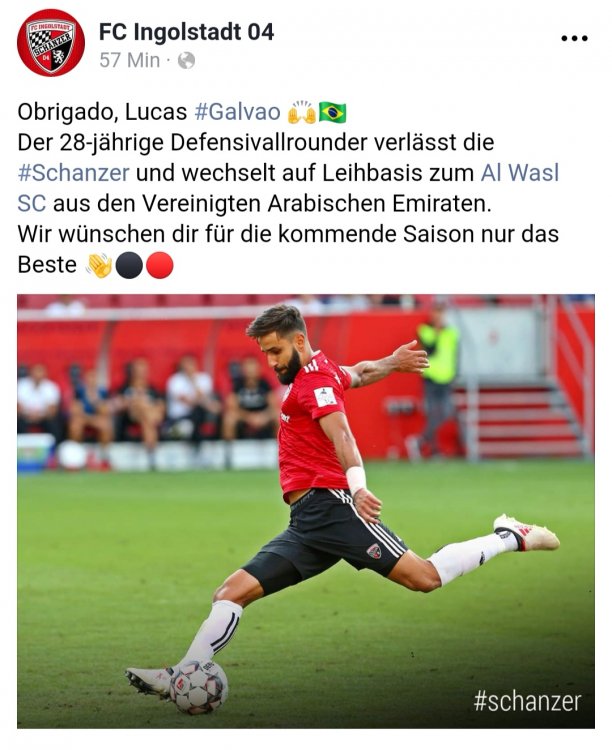Click the raised hands emoji

[301, 112]
